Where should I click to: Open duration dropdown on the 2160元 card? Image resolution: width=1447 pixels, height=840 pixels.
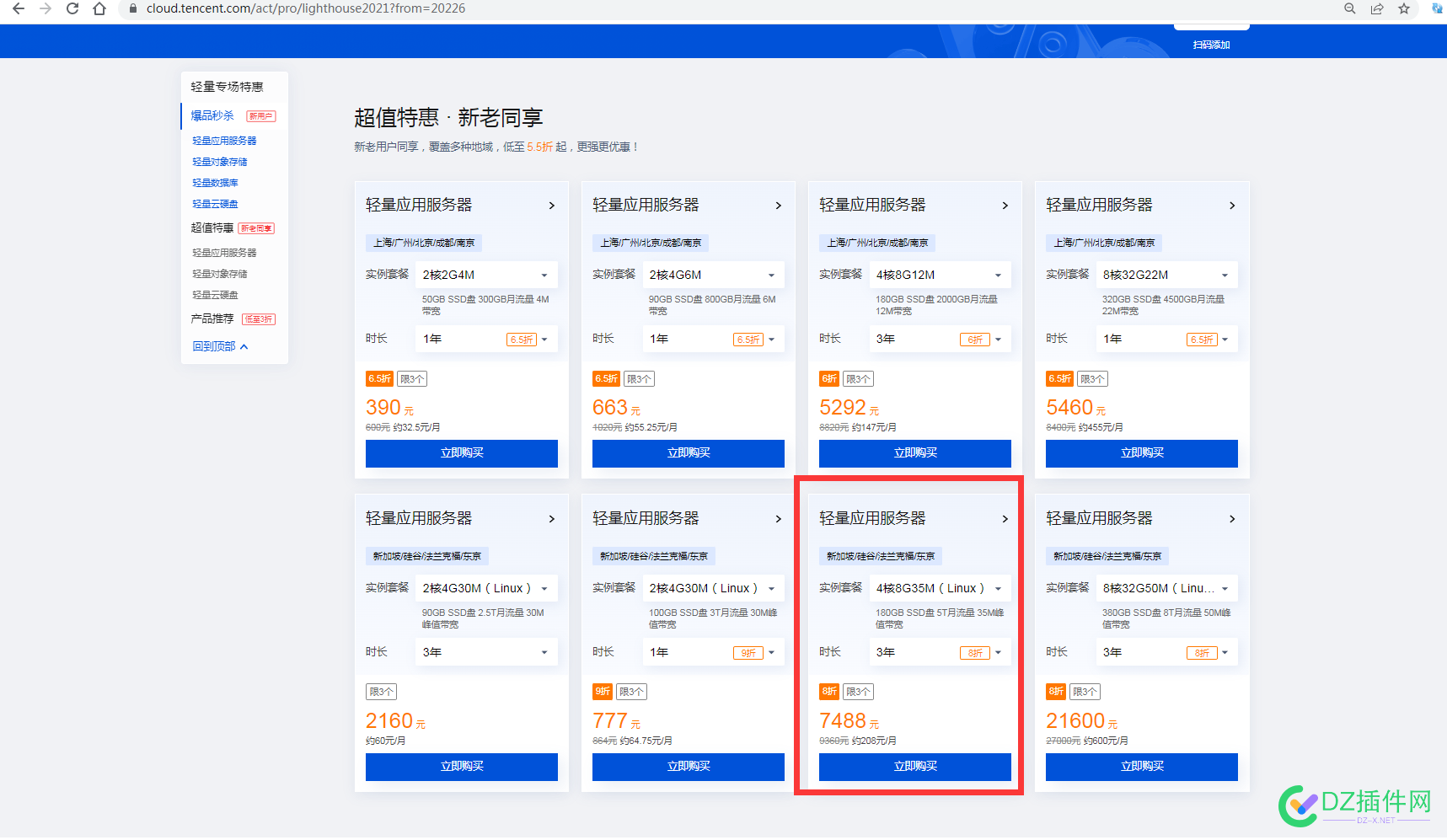(486, 652)
